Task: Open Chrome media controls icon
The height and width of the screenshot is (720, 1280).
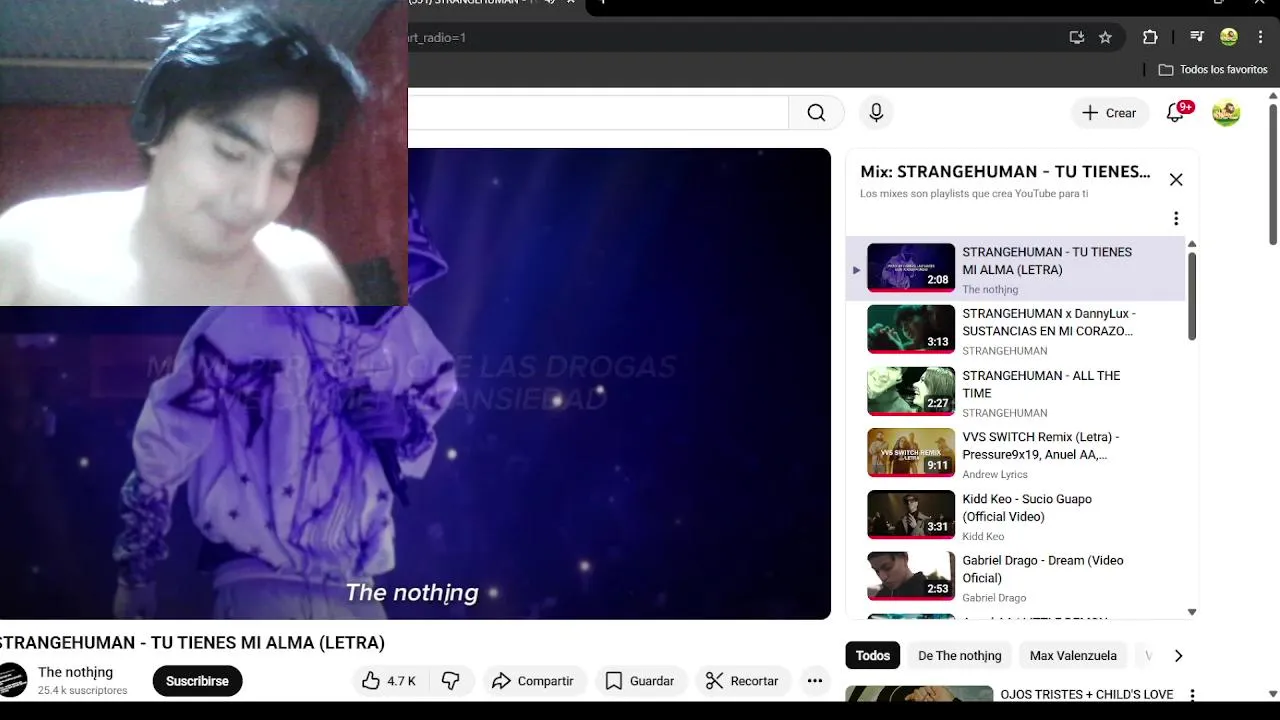Action: pyautogui.click(x=1196, y=37)
